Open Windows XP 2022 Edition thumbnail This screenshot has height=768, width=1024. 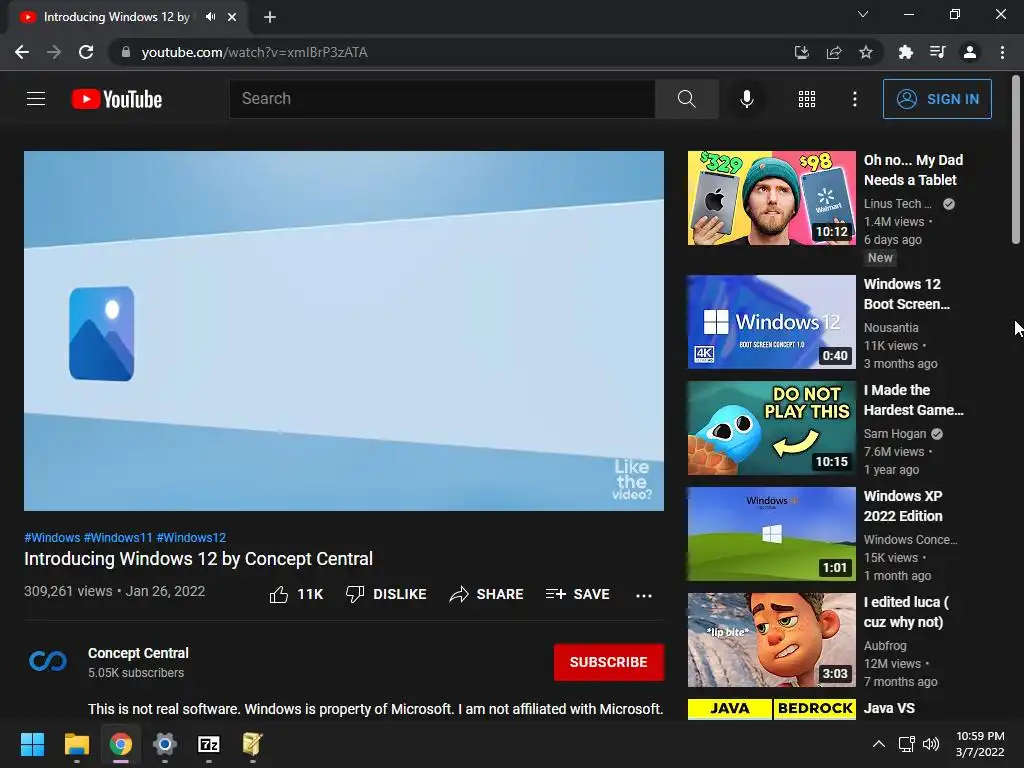(772, 534)
